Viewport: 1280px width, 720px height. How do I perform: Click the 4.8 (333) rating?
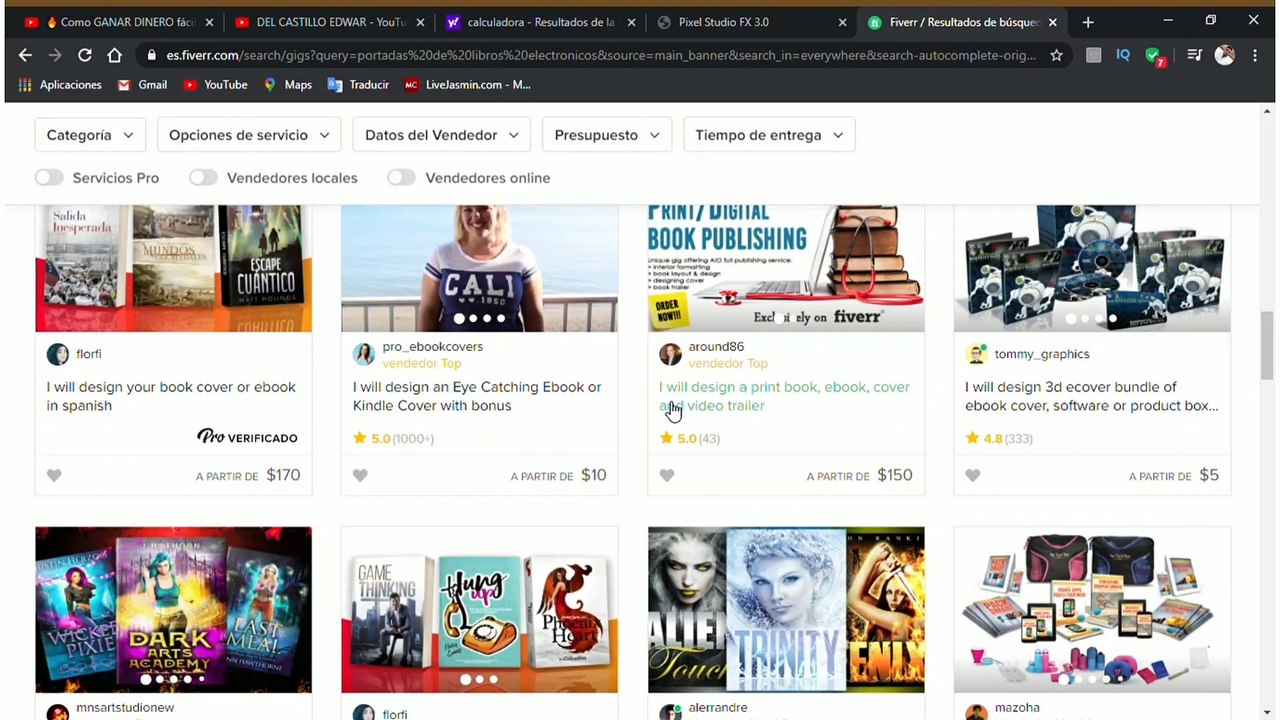click(999, 438)
